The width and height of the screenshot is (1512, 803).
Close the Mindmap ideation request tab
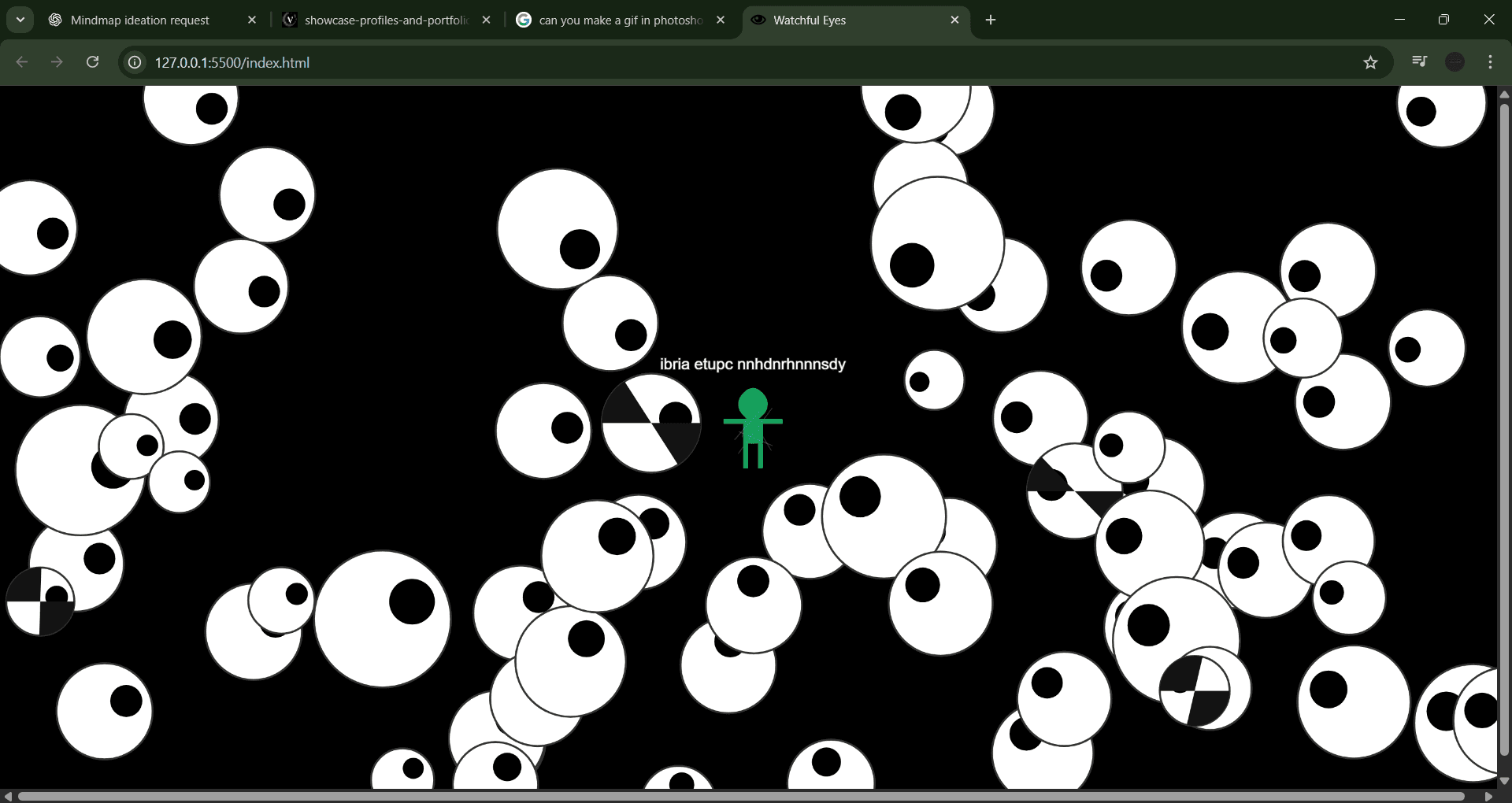pyautogui.click(x=252, y=20)
